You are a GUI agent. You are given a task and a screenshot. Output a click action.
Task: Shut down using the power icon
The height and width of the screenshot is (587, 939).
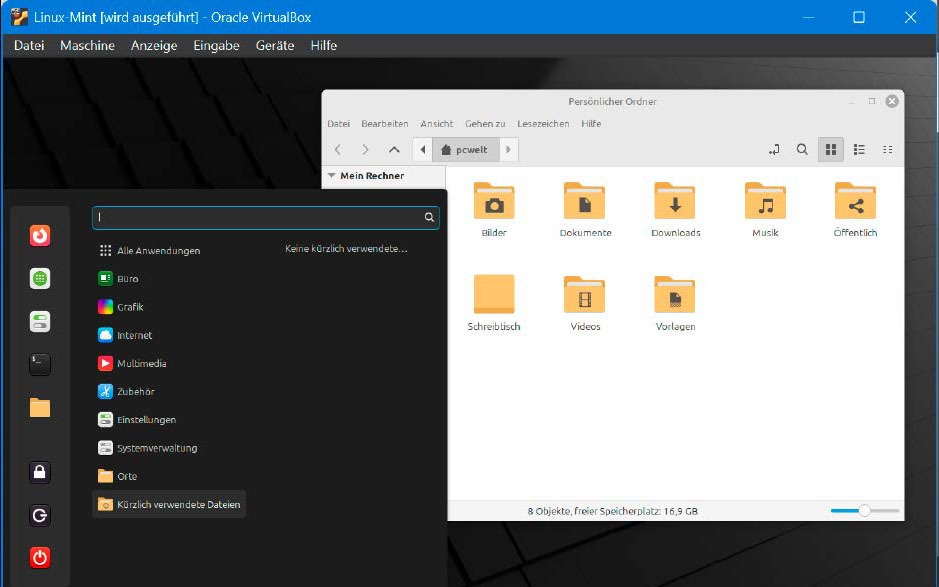[x=39, y=558]
